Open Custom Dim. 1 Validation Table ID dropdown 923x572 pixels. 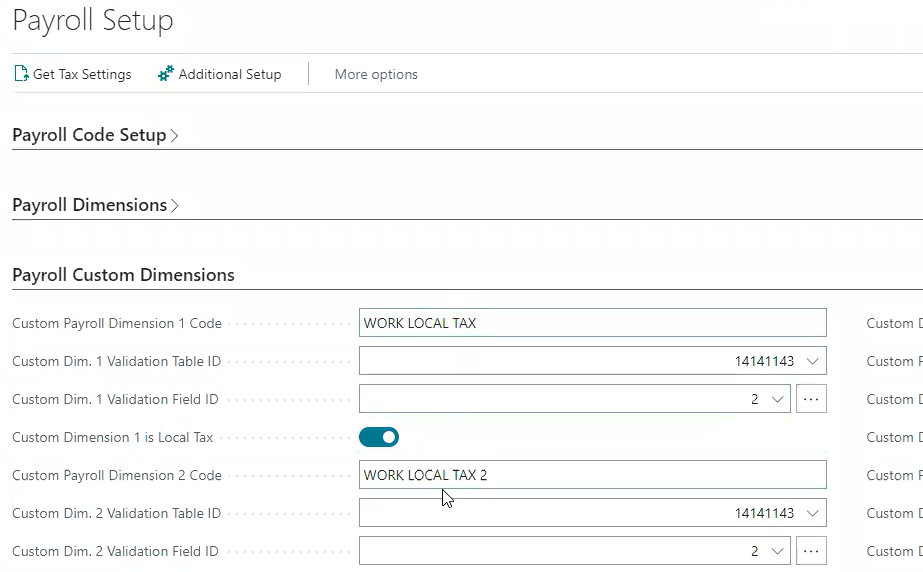812,361
